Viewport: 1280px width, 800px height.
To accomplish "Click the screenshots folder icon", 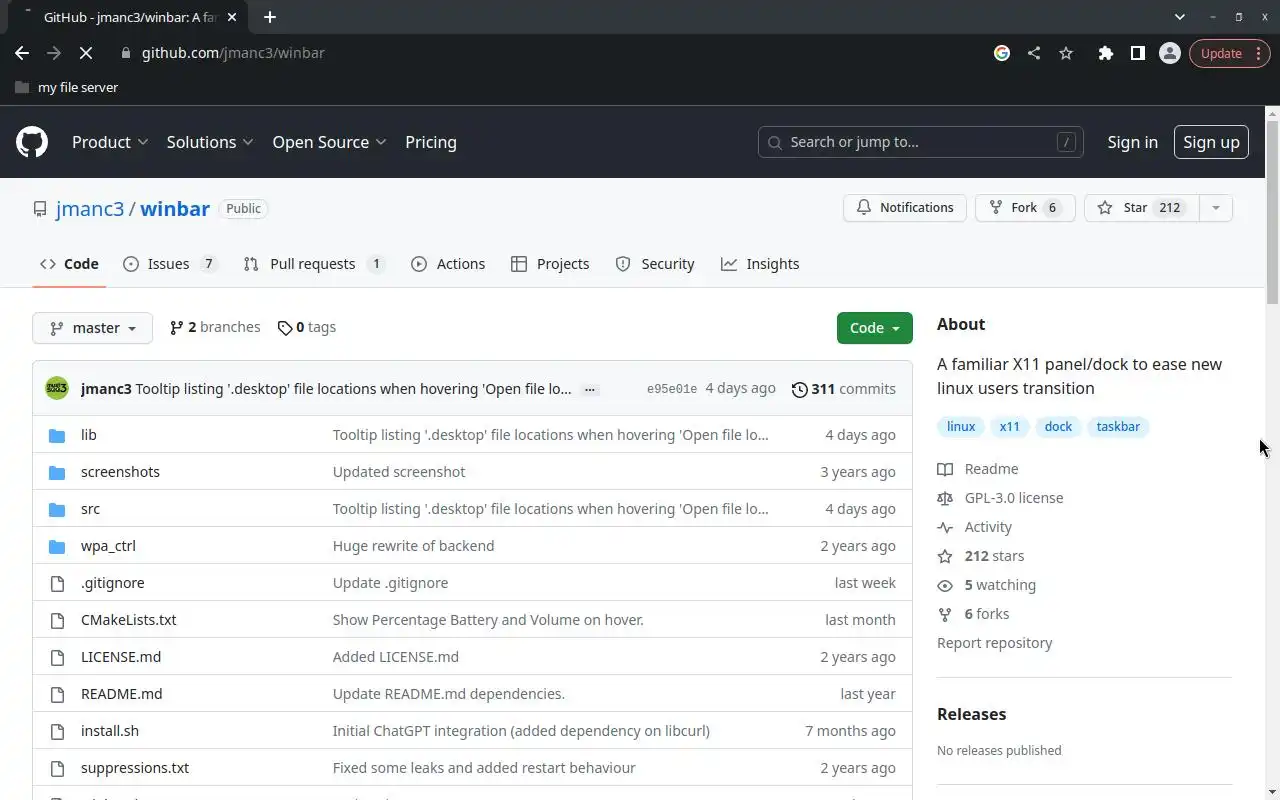I will point(57,472).
